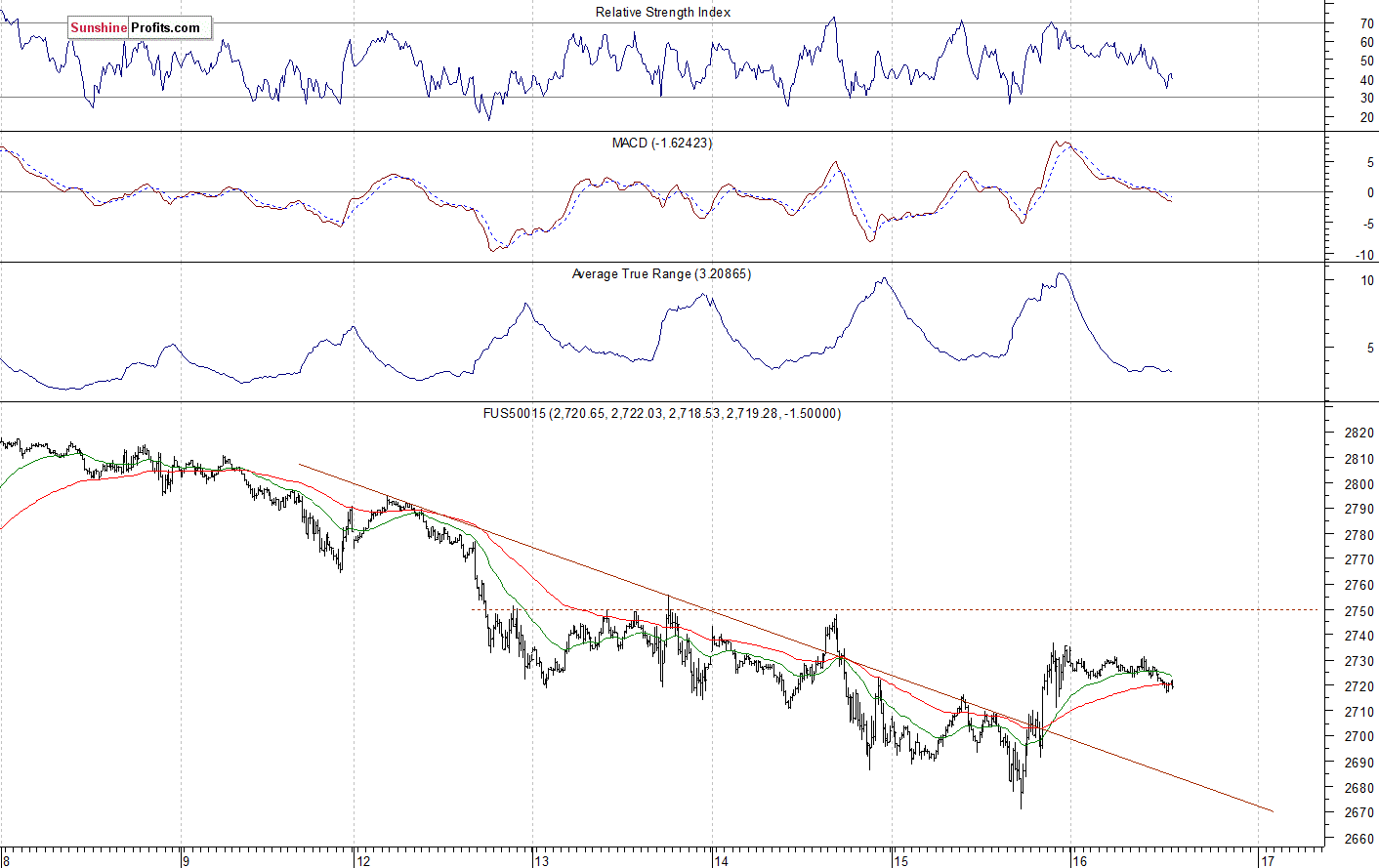Click the ATR axis value 5
This screenshot has height=868, width=1379.
1370,348
